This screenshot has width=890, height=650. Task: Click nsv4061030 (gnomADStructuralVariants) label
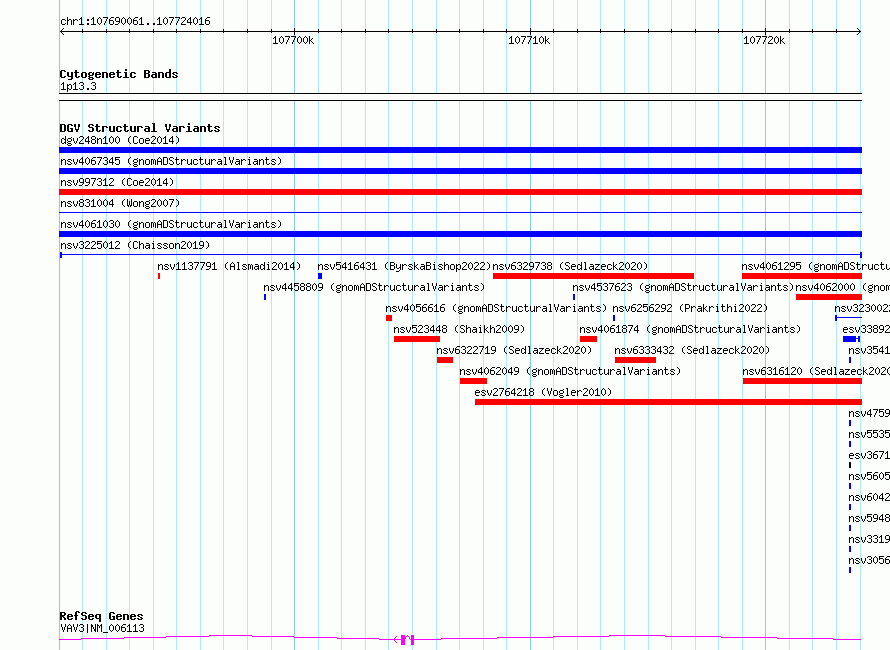[171, 224]
